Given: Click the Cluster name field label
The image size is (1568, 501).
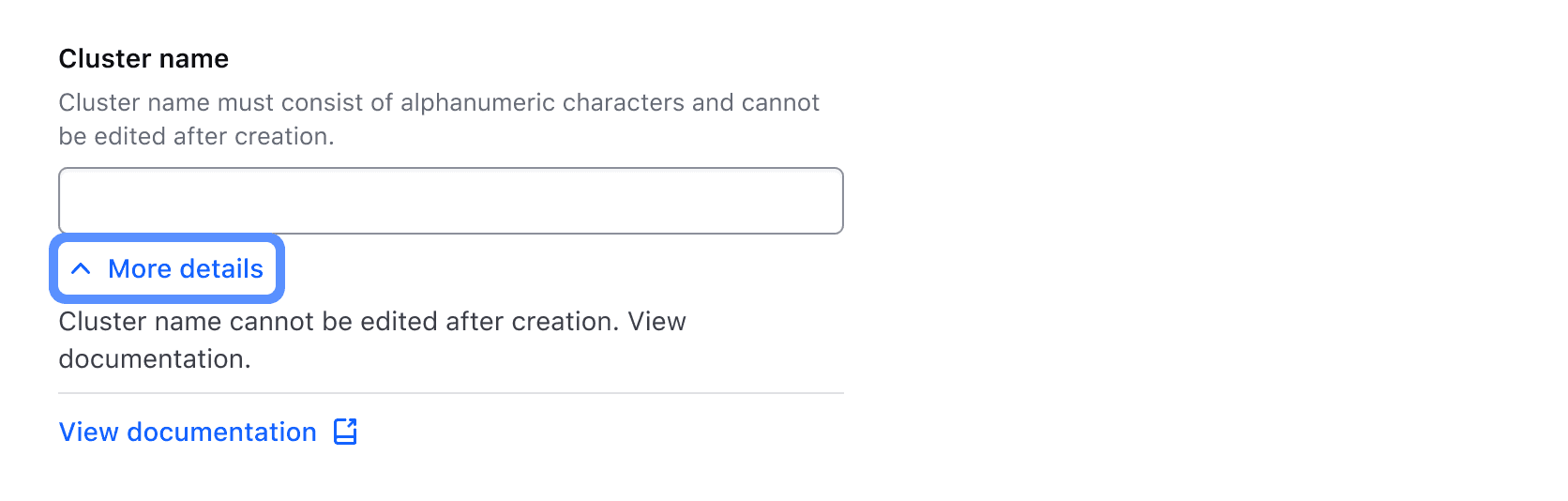Looking at the screenshot, I should 143,59.
